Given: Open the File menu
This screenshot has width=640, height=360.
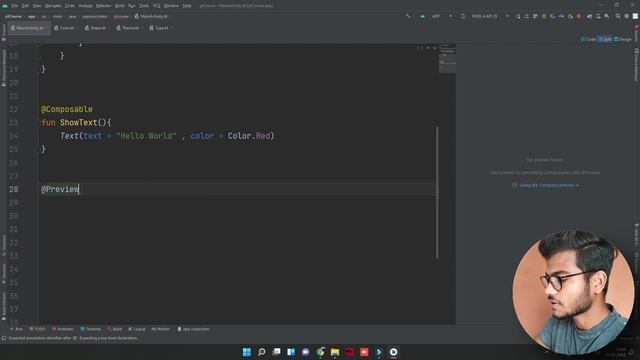Looking at the screenshot, I should click(15, 6).
